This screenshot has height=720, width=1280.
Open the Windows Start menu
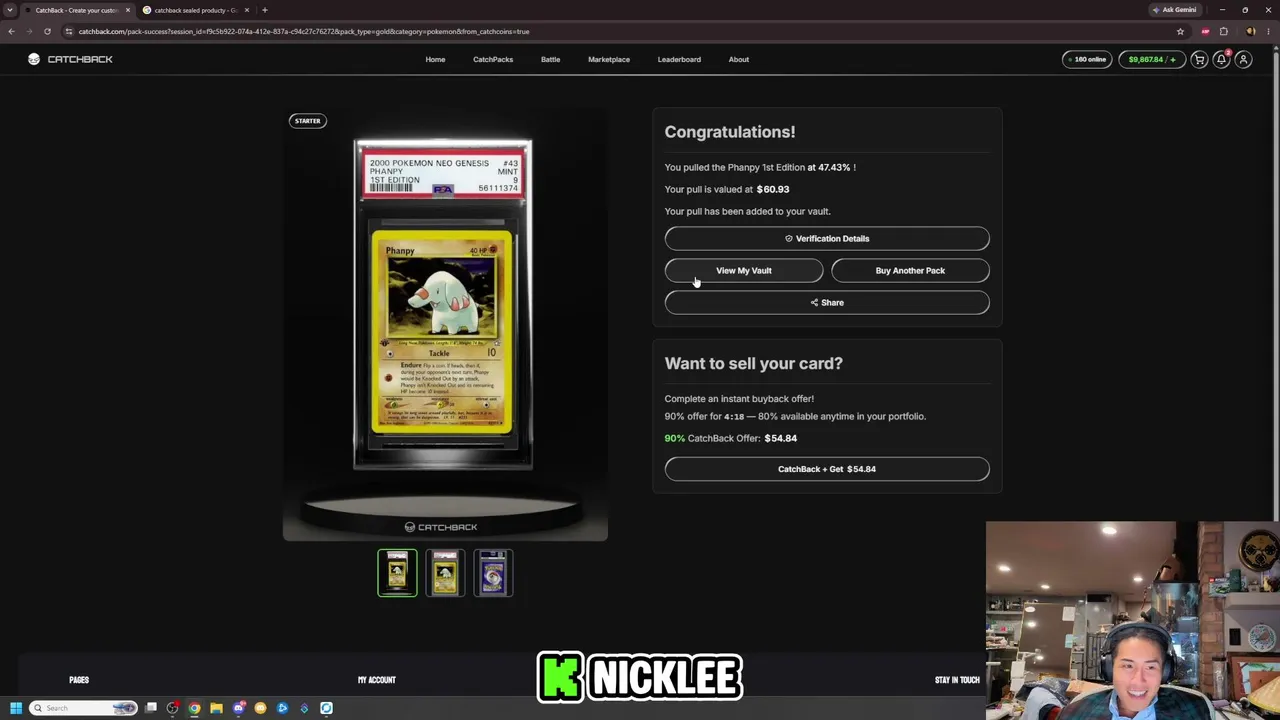15,708
